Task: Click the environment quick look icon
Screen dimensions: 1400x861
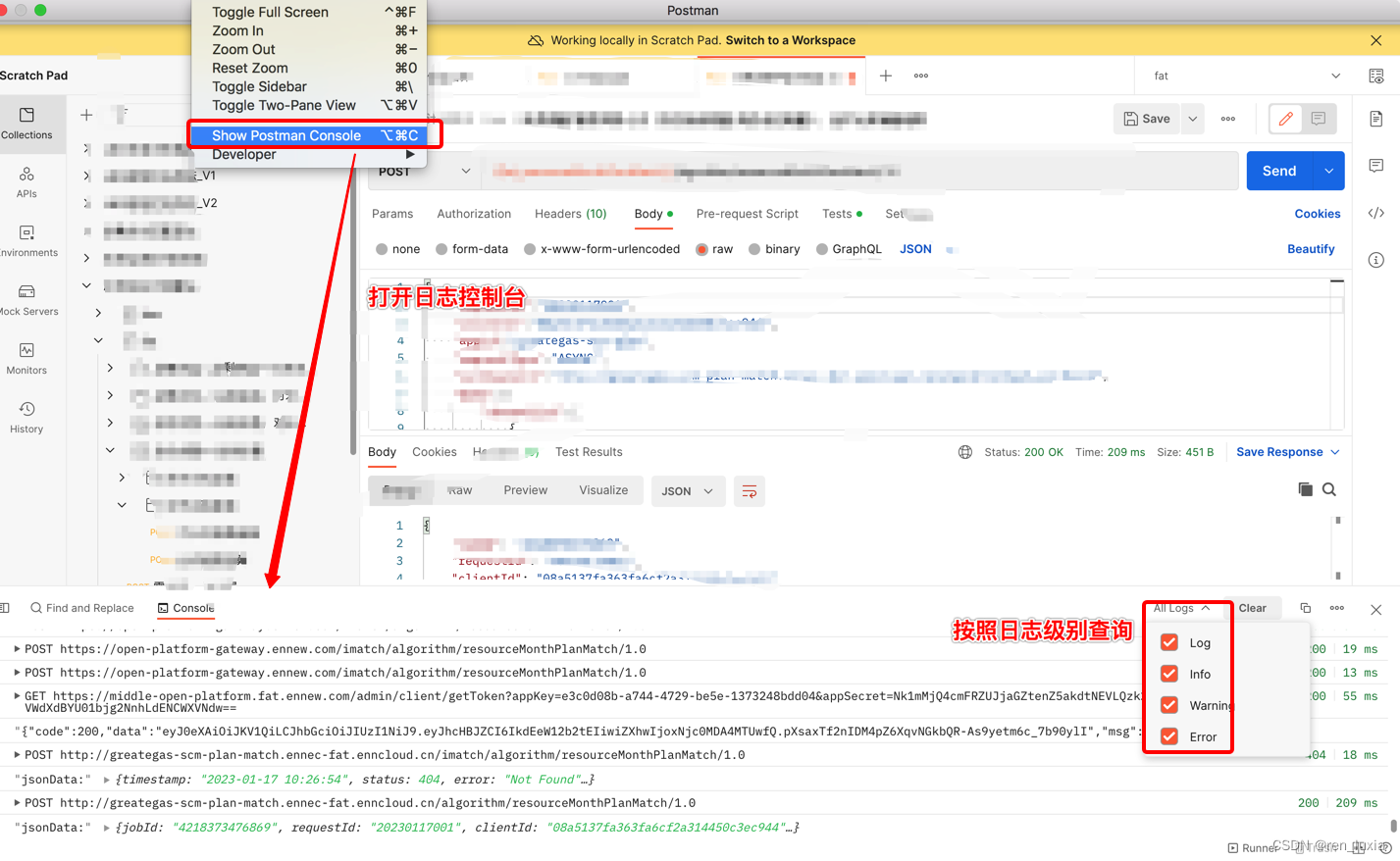Action: (x=1376, y=76)
